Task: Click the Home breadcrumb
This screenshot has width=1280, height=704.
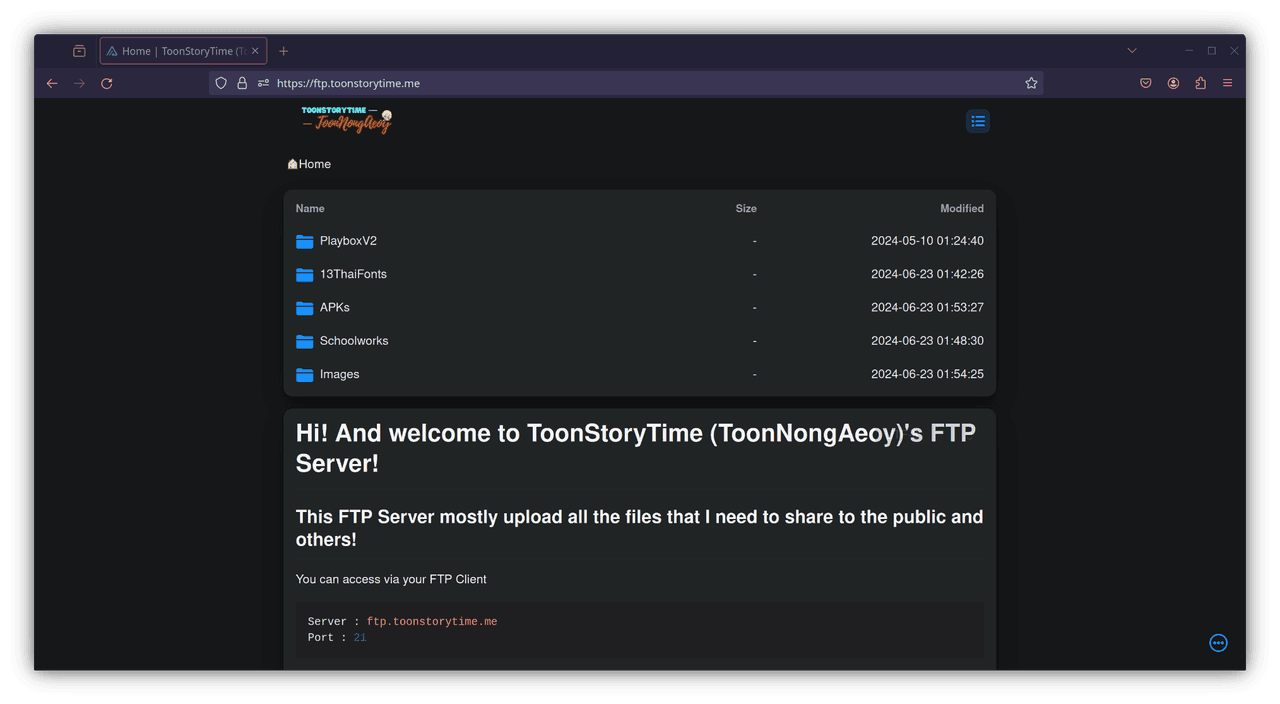Action: pos(314,164)
